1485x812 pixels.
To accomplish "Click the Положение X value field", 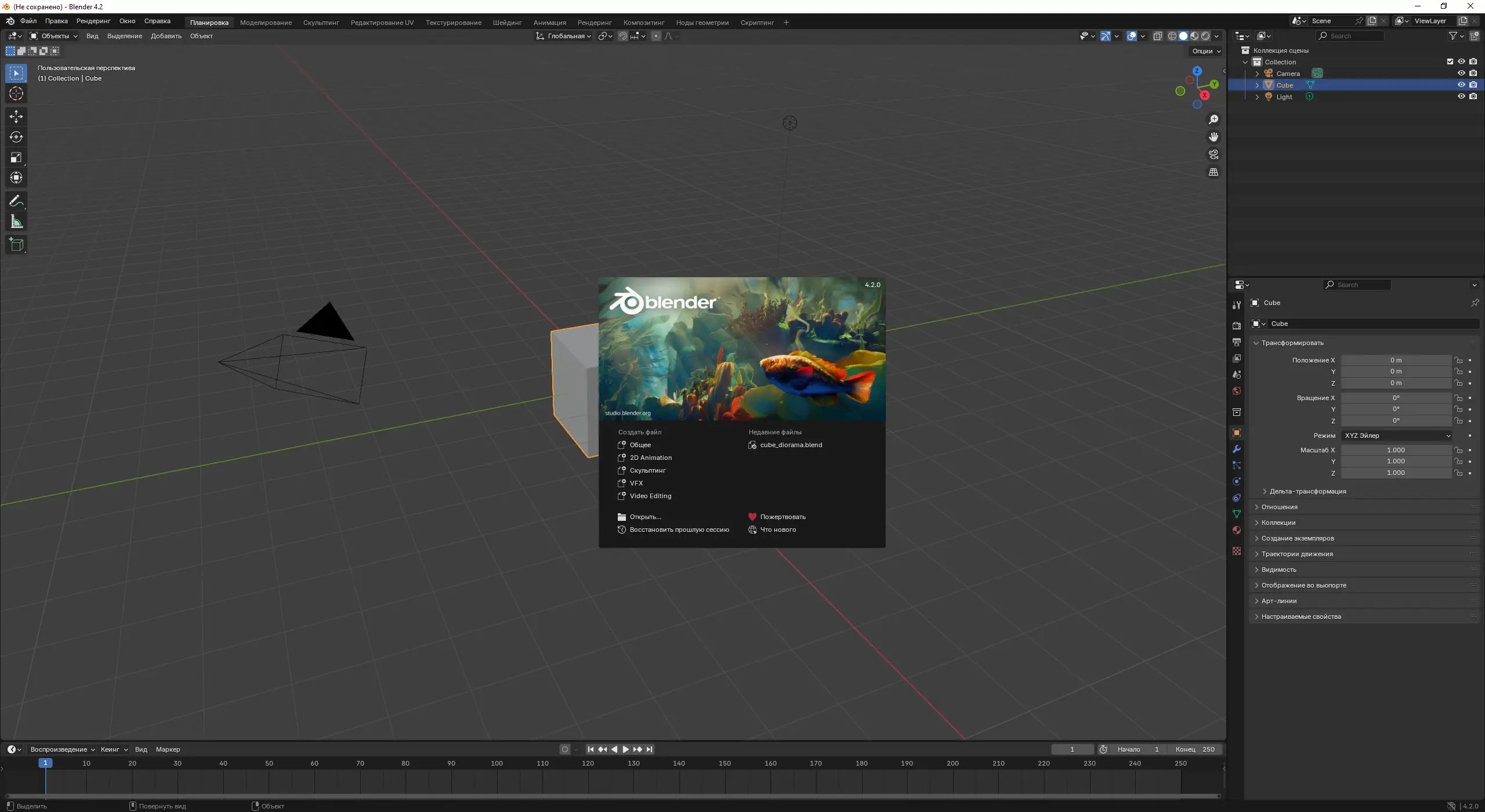I will coord(1395,360).
